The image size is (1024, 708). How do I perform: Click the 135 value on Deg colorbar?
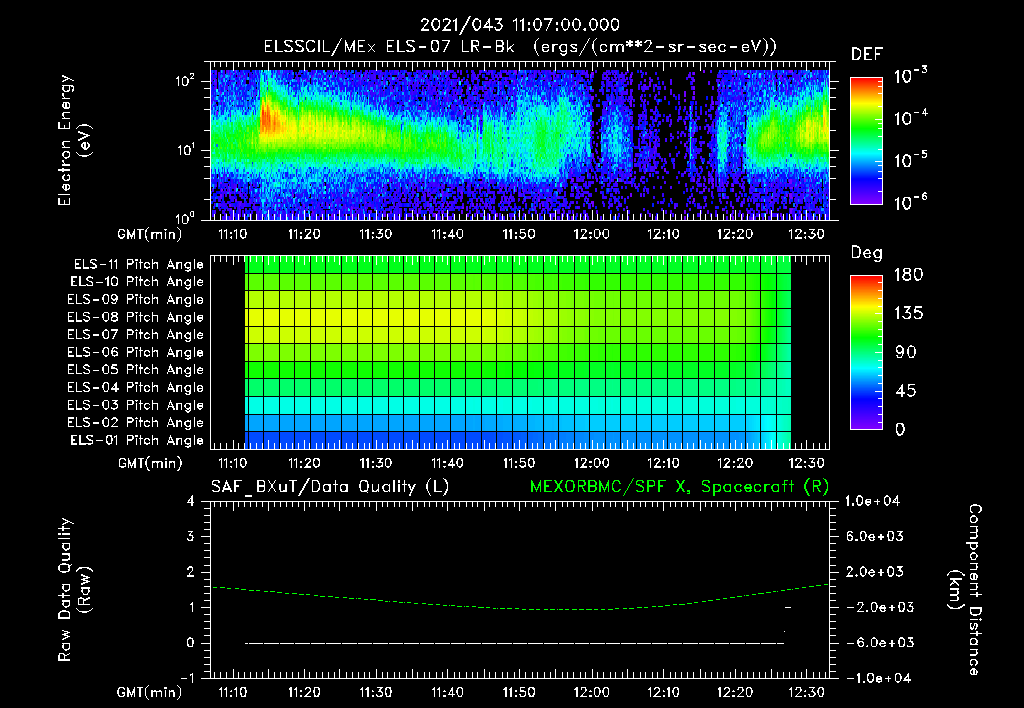point(908,314)
